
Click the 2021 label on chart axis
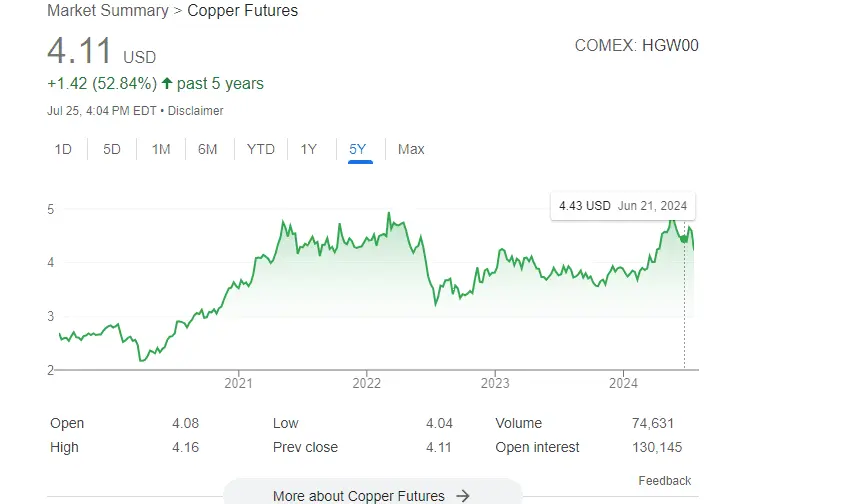click(238, 383)
